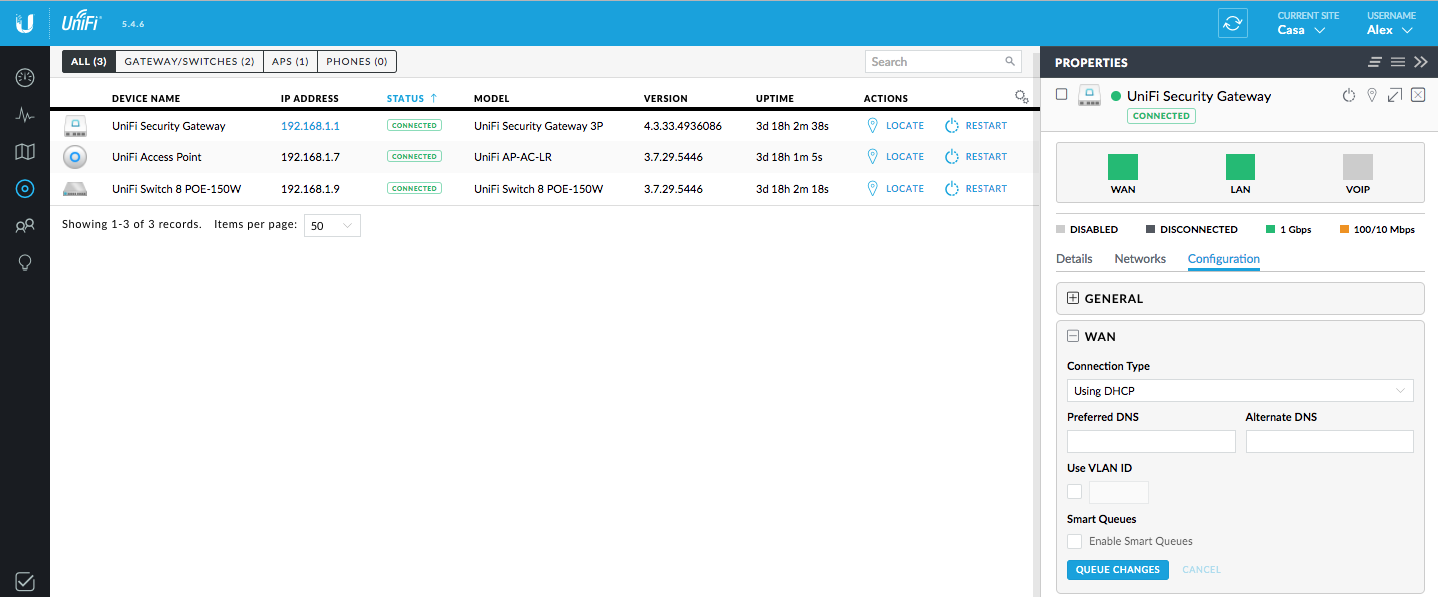1438x597 pixels.
Task: Click the Alternate DNS input field
Action: (1329, 442)
